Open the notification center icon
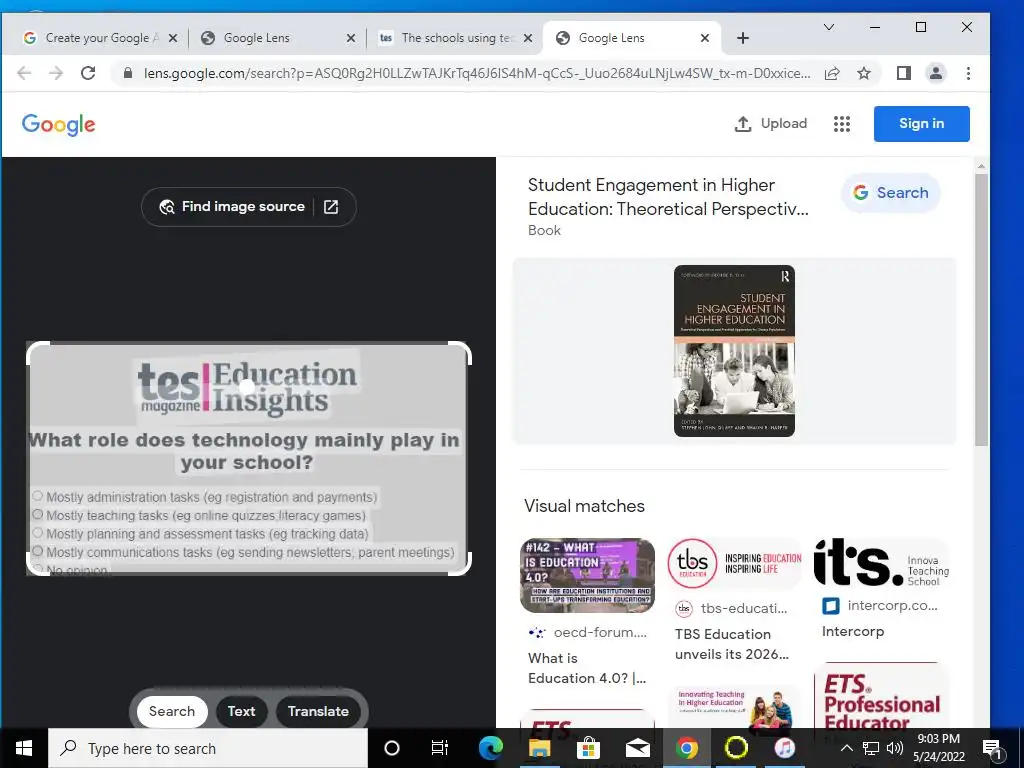The image size is (1024, 768). click(x=992, y=749)
